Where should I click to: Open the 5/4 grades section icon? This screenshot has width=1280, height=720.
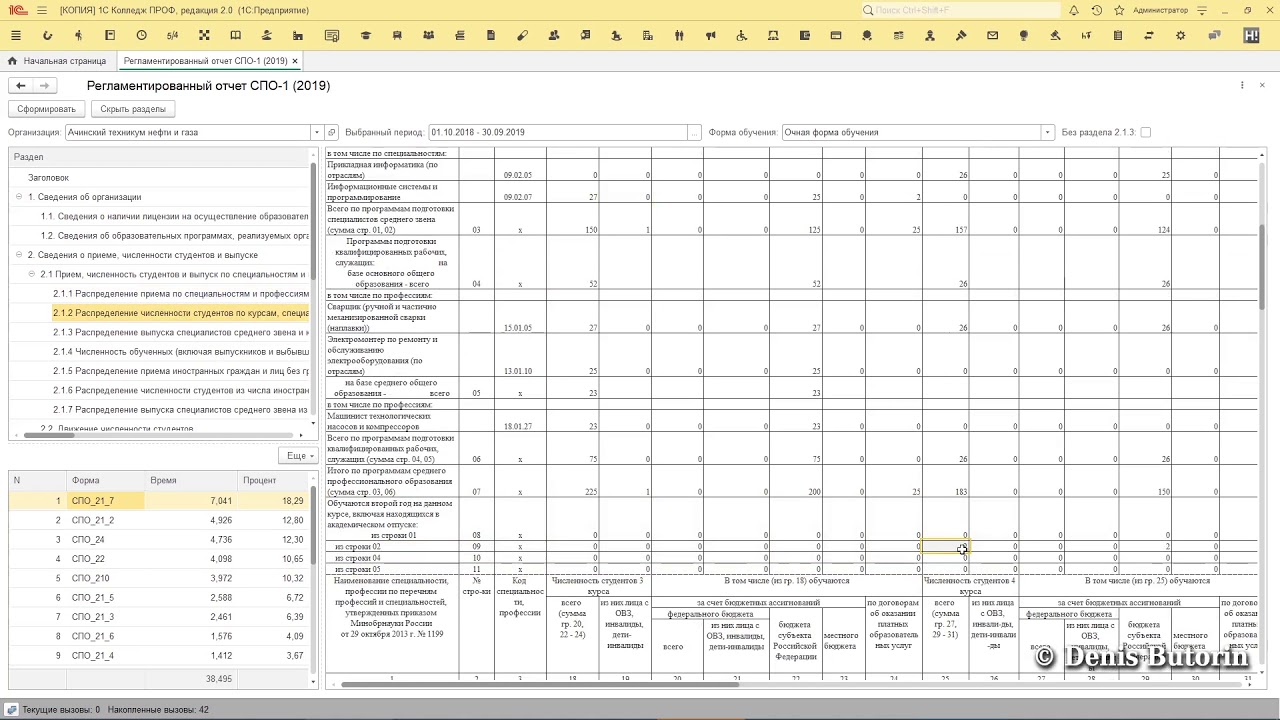pyautogui.click(x=172, y=35)
